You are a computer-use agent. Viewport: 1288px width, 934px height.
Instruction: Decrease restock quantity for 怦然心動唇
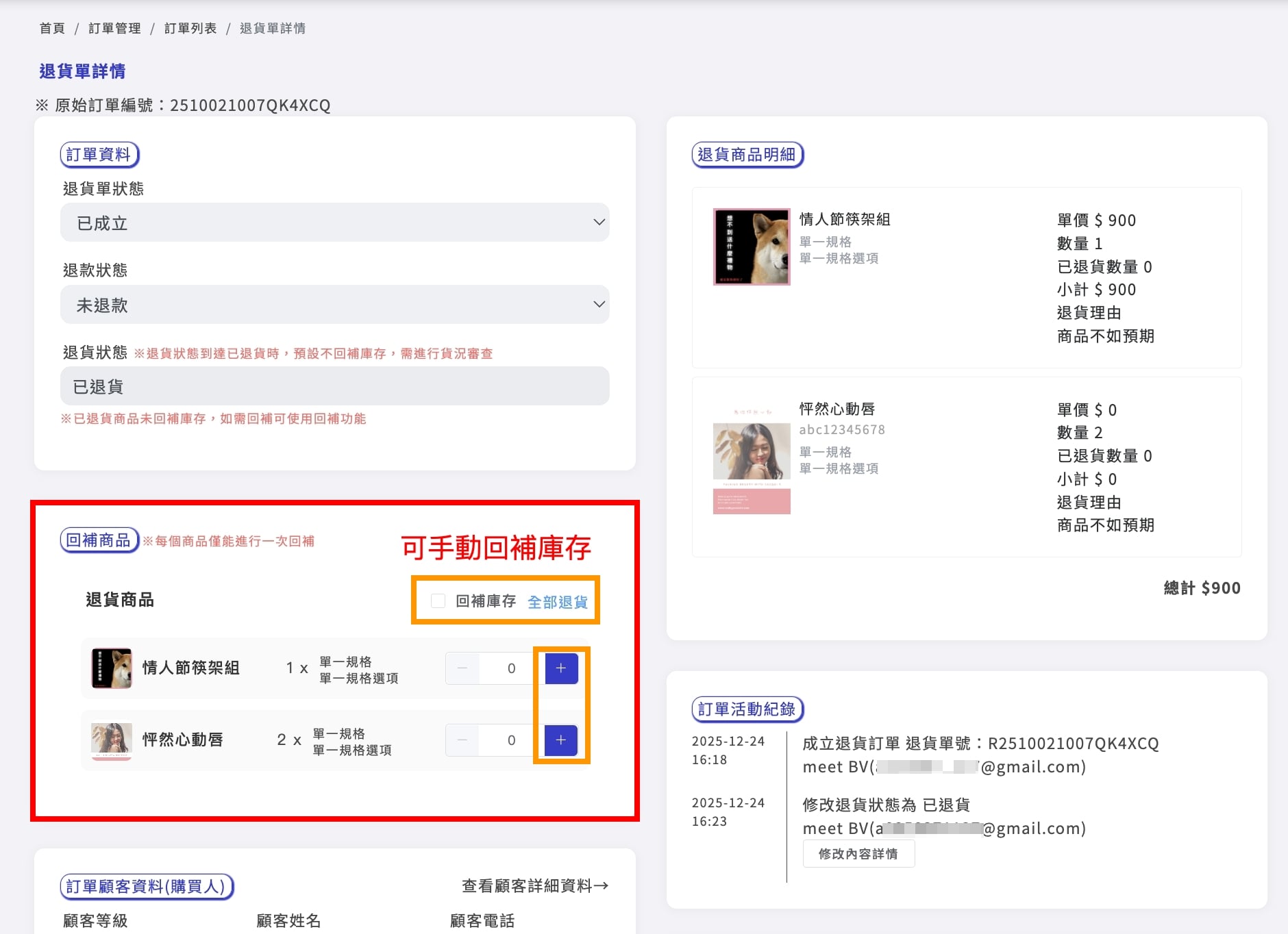[x=462, y=740]
